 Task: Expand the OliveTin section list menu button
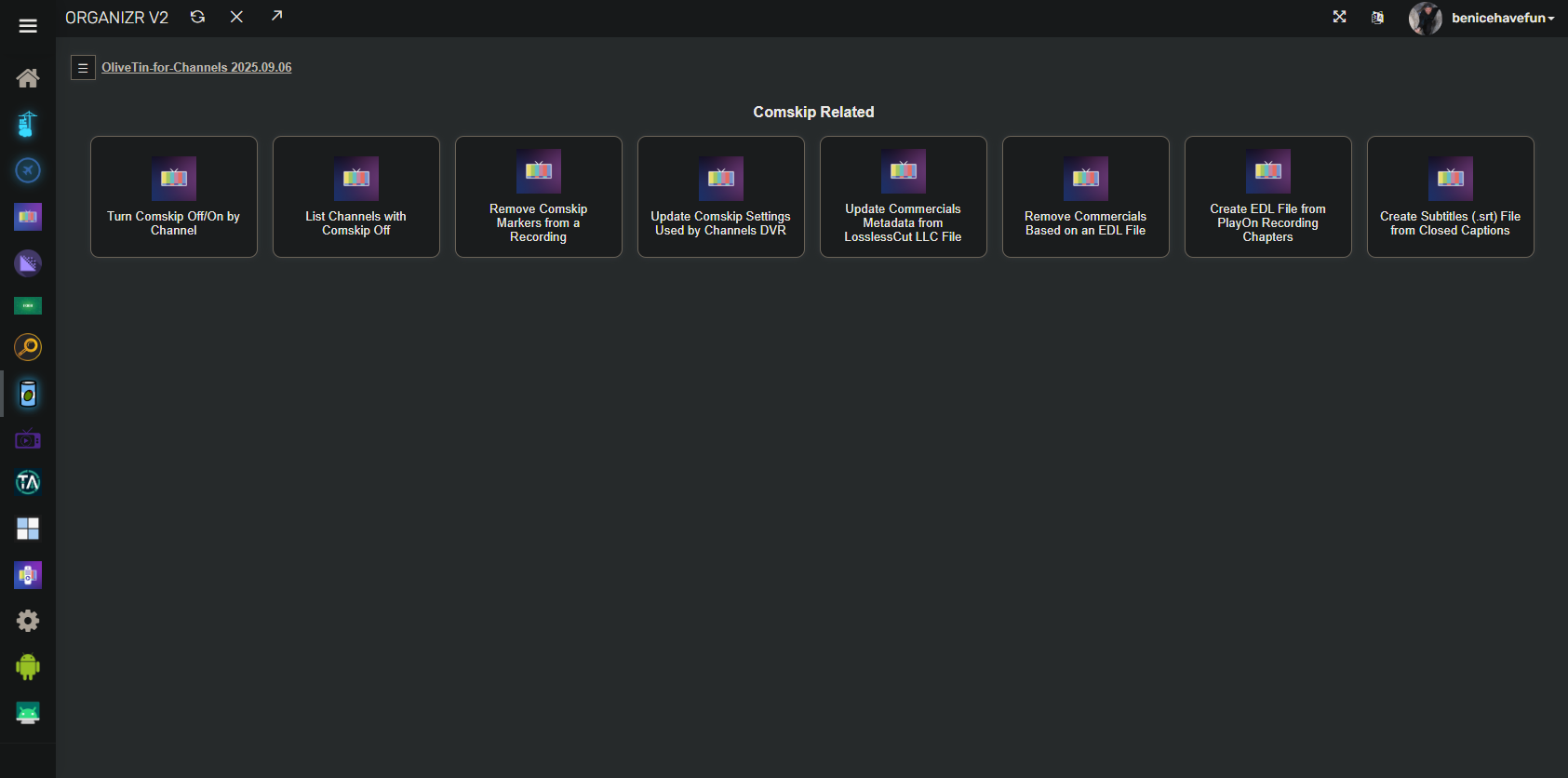click(x=83, y=68)
